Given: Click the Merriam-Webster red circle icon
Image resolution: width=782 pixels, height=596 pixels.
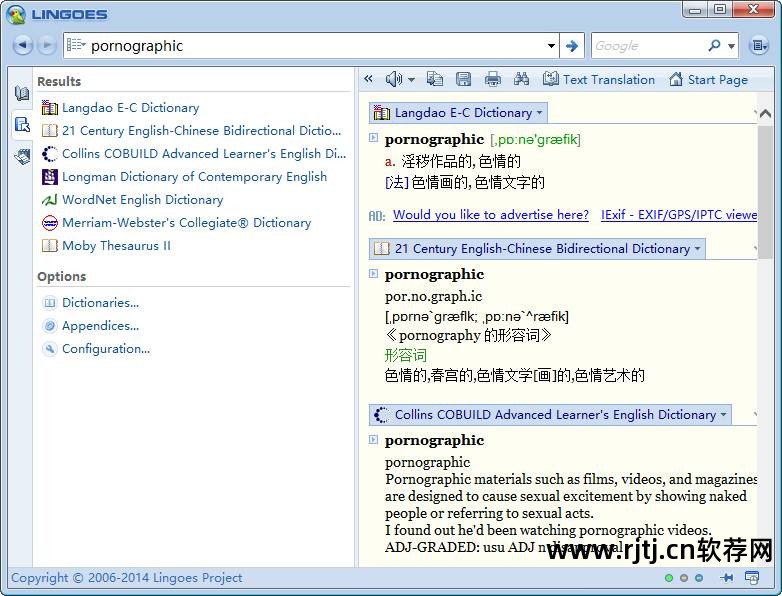Looking at the screenshot, I should pos(49,222).
